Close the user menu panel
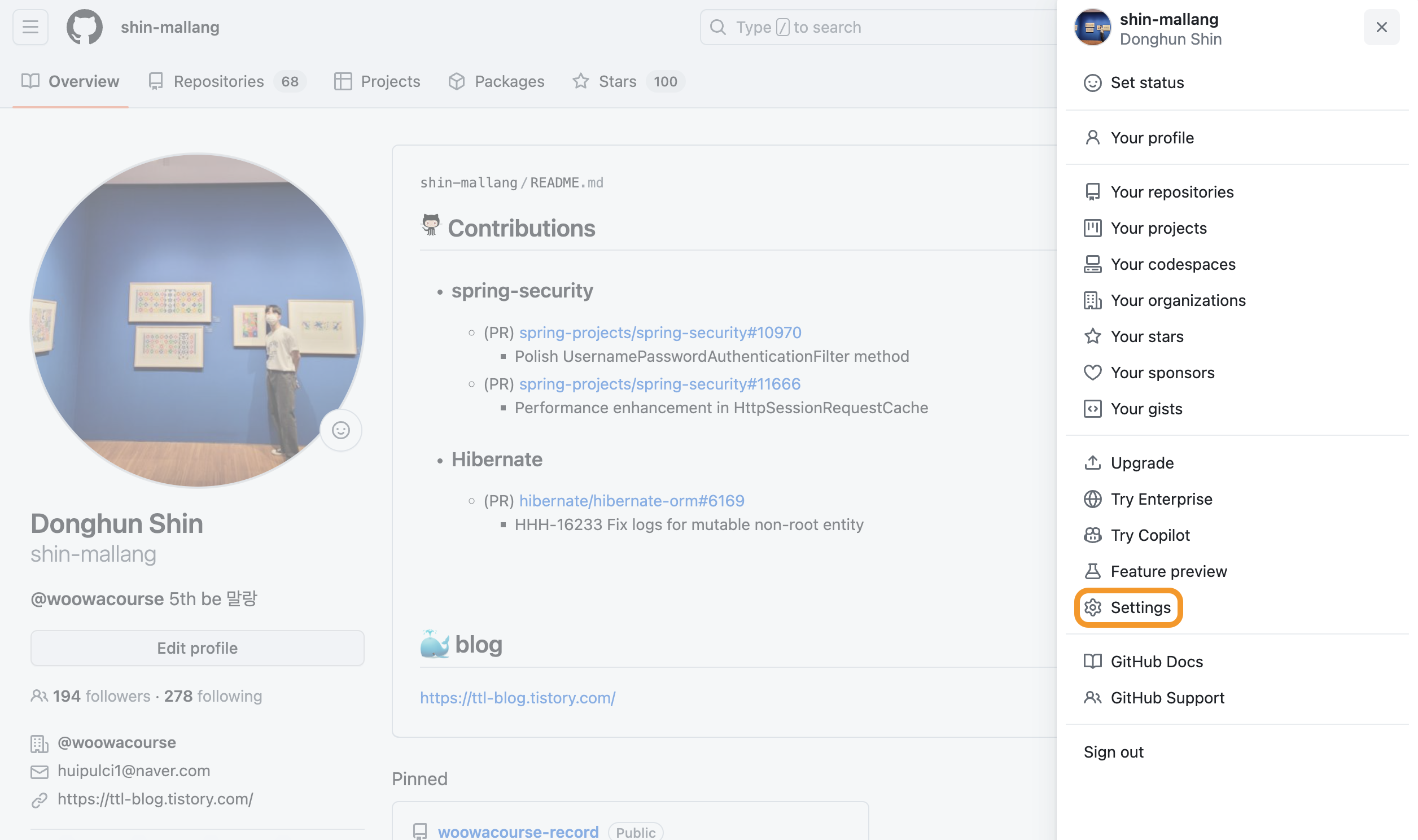Viewport: 1418px width, 840px height. pyautogui.click(x=1381, y=27)
